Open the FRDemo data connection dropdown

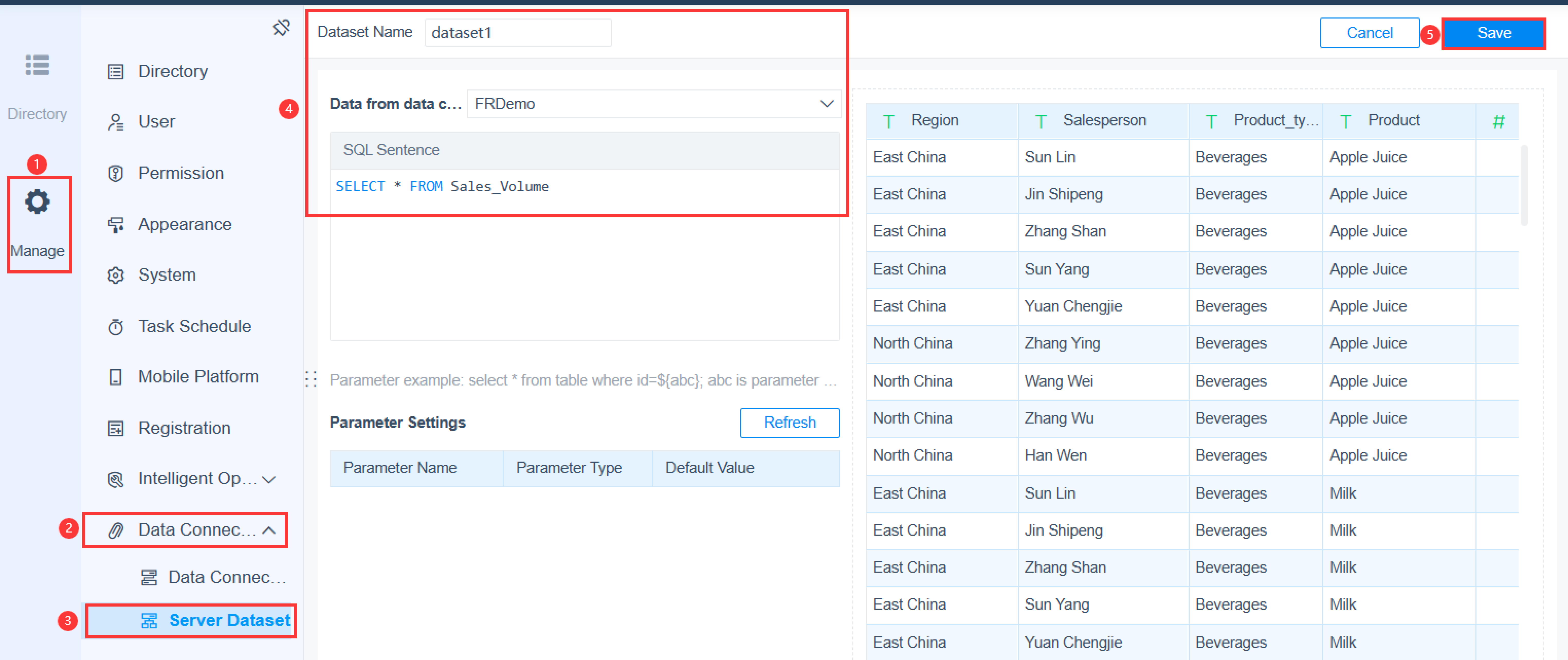[x=654, y=104]
